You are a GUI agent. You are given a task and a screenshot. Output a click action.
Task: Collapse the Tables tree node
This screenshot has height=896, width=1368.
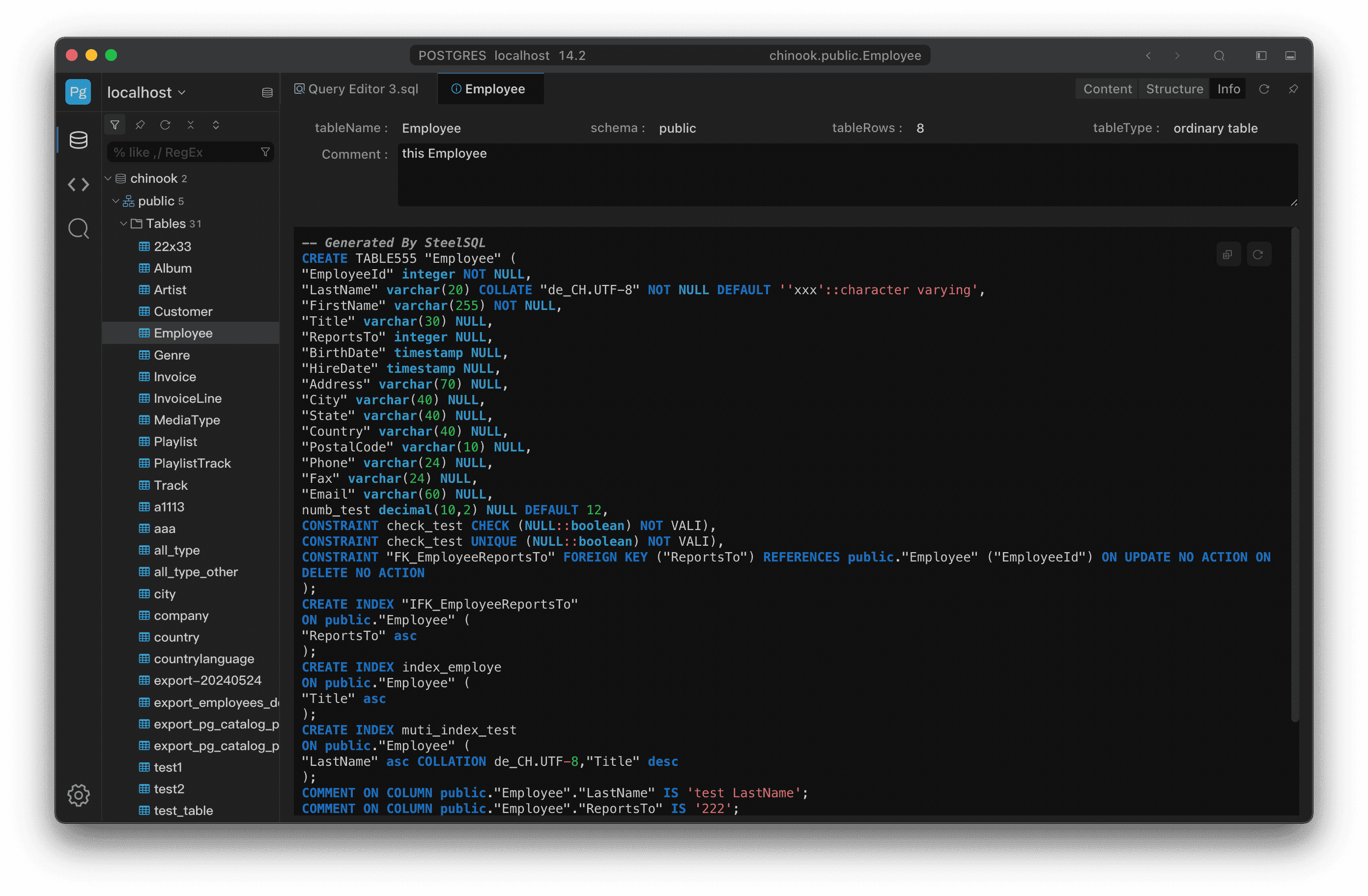[123, 224]
